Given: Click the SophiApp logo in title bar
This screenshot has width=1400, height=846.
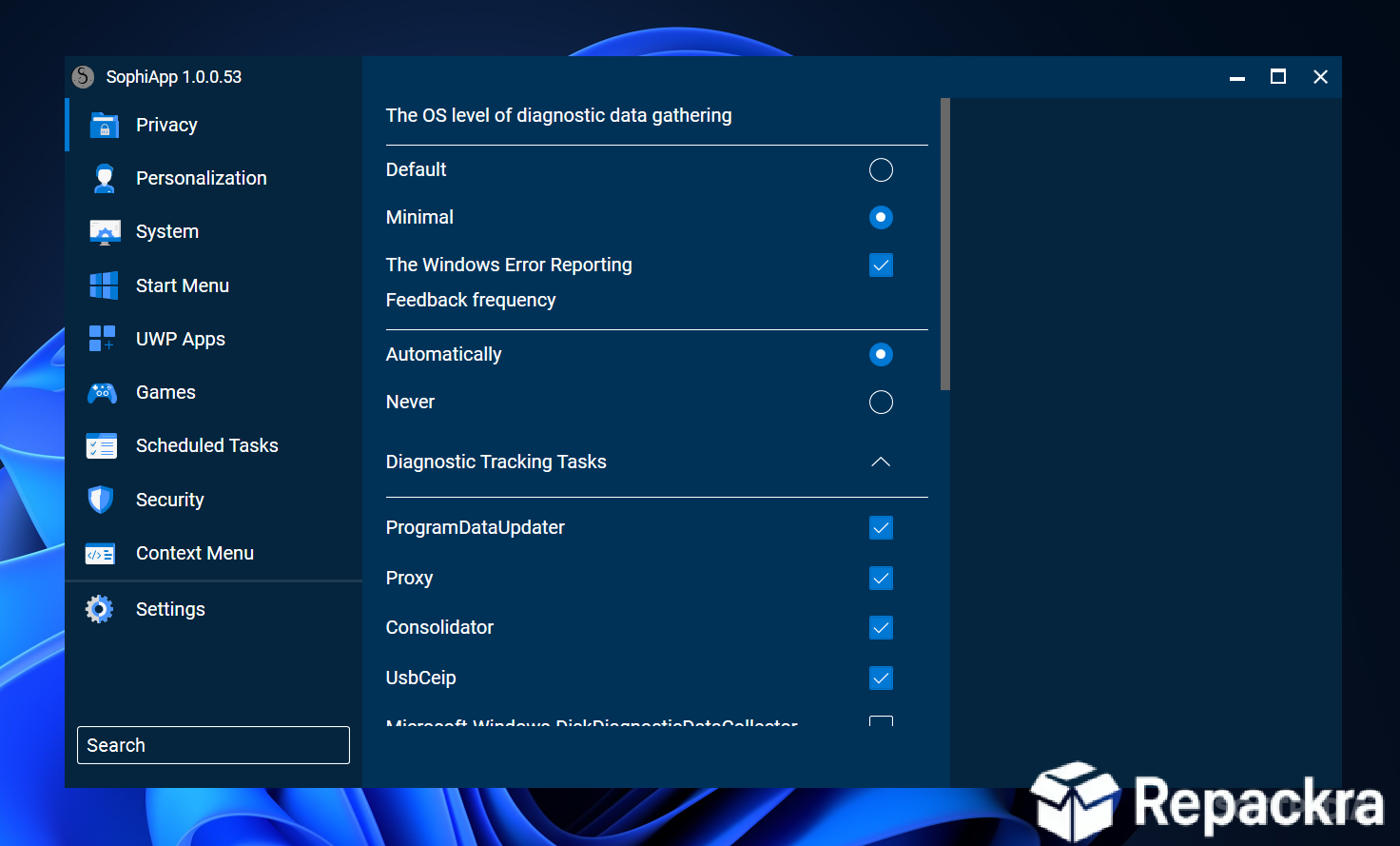Looking at the screenshot, I should click(84, 77).
